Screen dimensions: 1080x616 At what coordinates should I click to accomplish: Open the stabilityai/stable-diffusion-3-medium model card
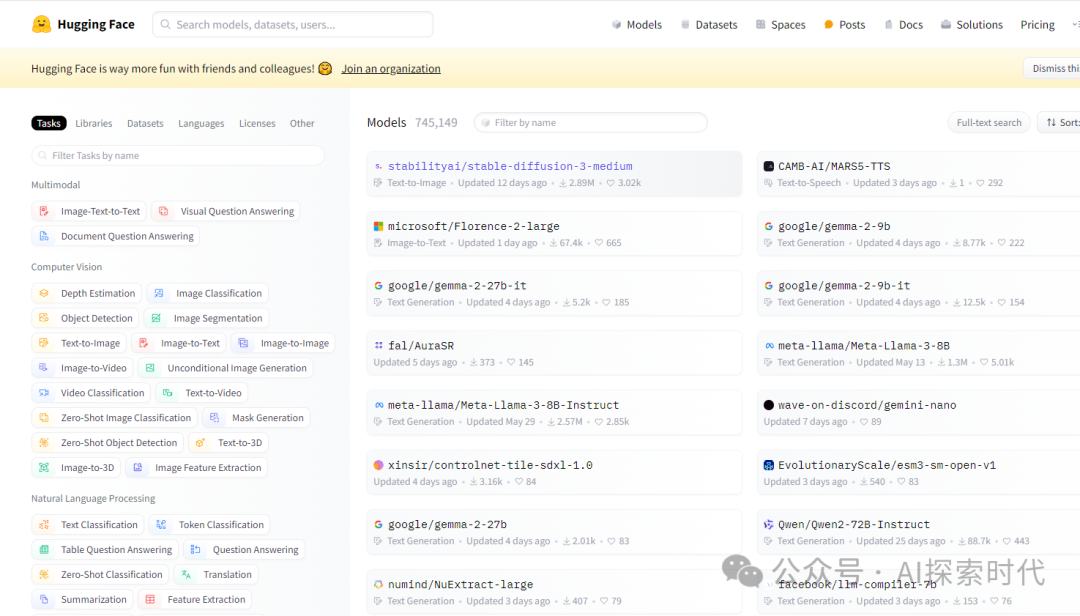pos(510,167)
